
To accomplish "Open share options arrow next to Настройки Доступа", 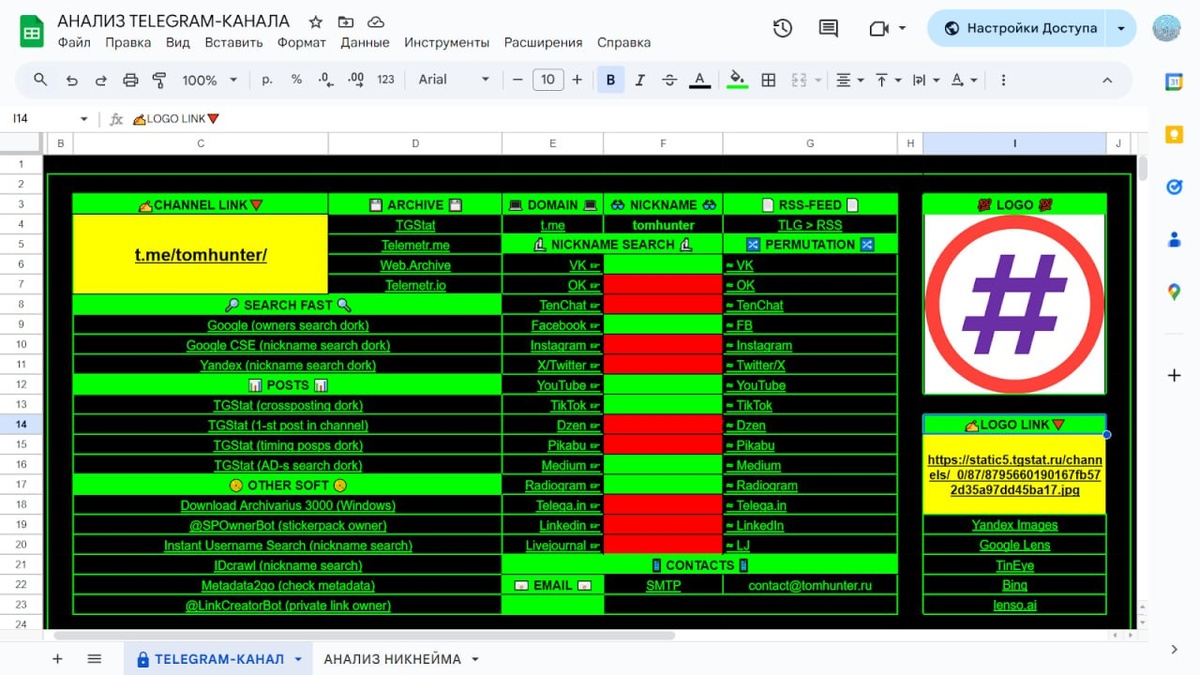I will click(x=1121, y=28).
